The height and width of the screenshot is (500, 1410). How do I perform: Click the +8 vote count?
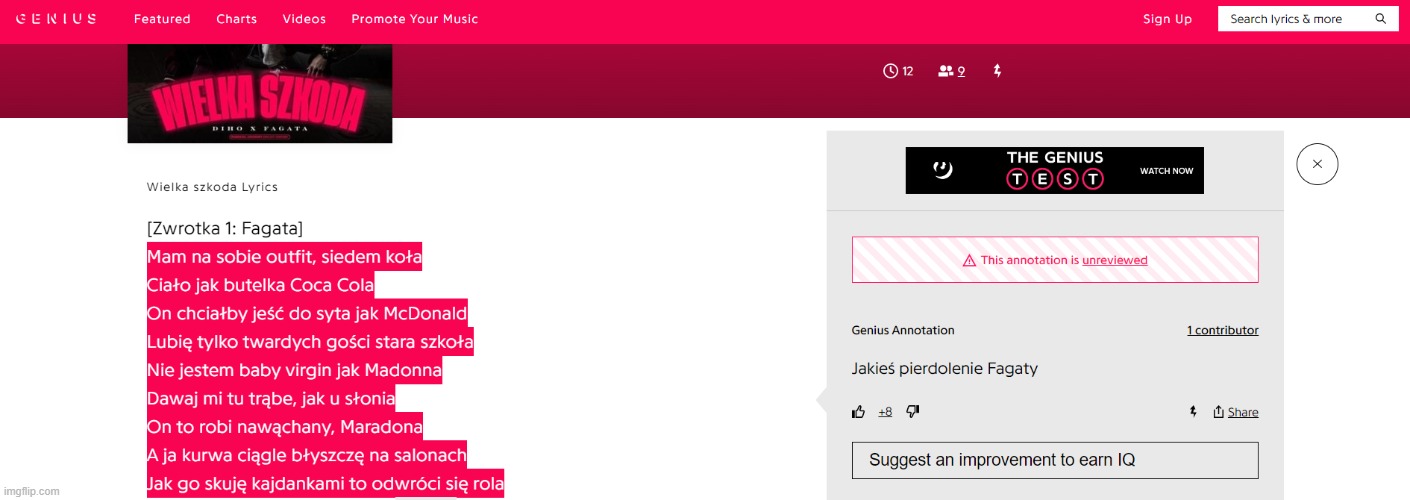(x=885, y=412)
